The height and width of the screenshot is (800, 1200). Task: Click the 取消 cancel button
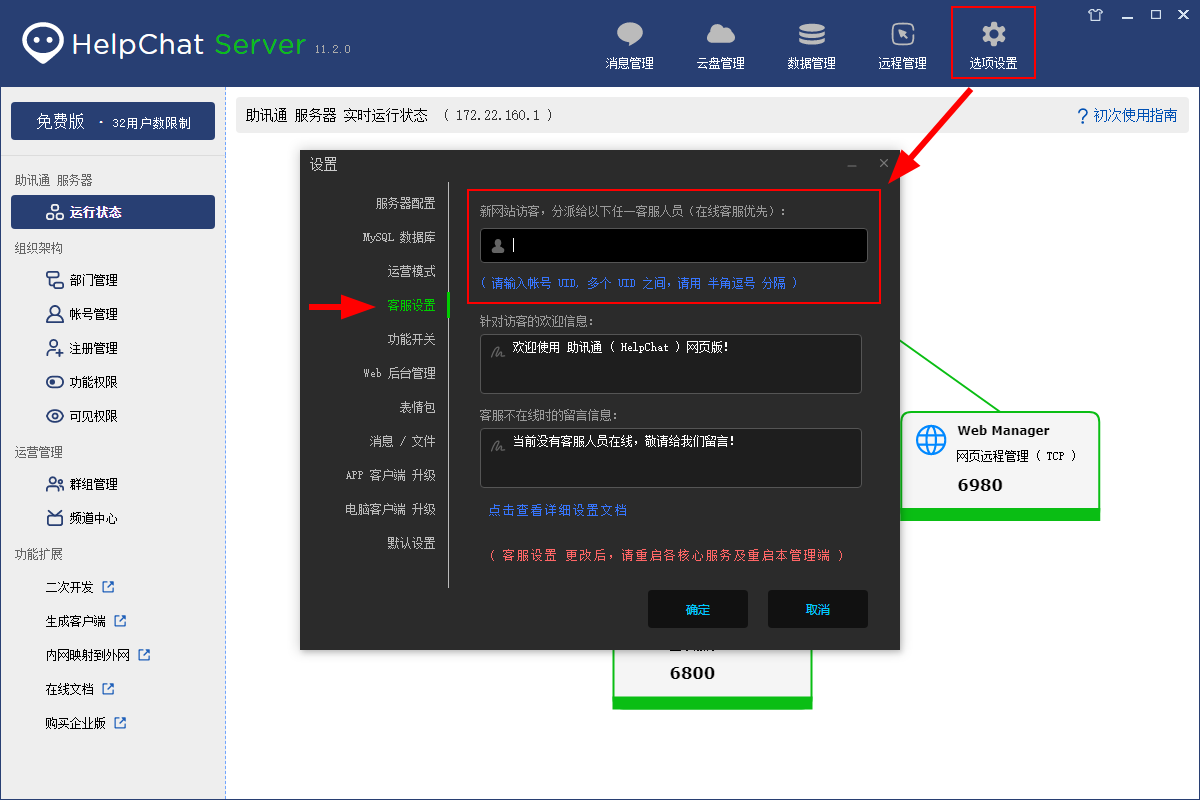(818, 609)
